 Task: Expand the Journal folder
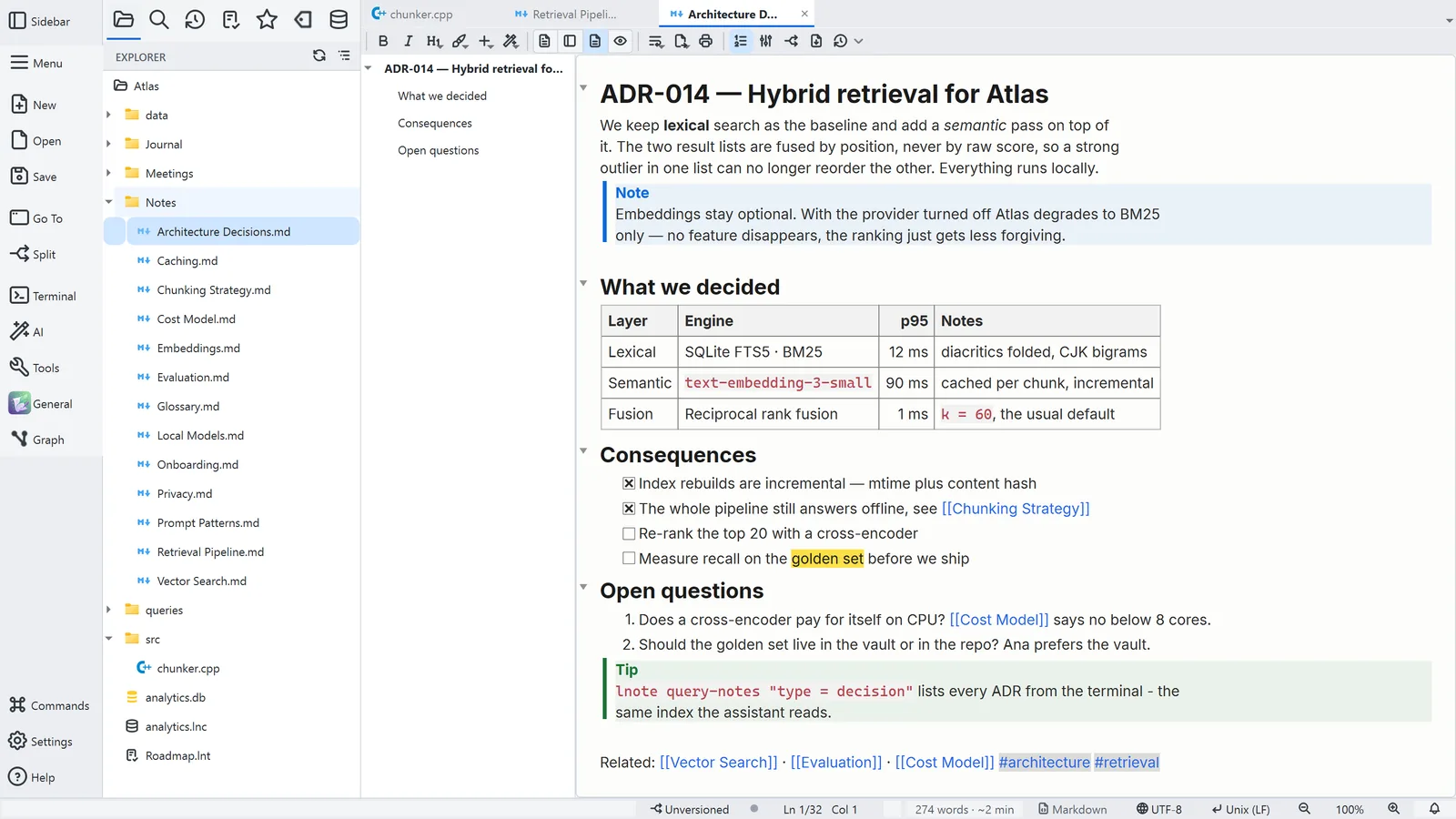tap(108, 144)
